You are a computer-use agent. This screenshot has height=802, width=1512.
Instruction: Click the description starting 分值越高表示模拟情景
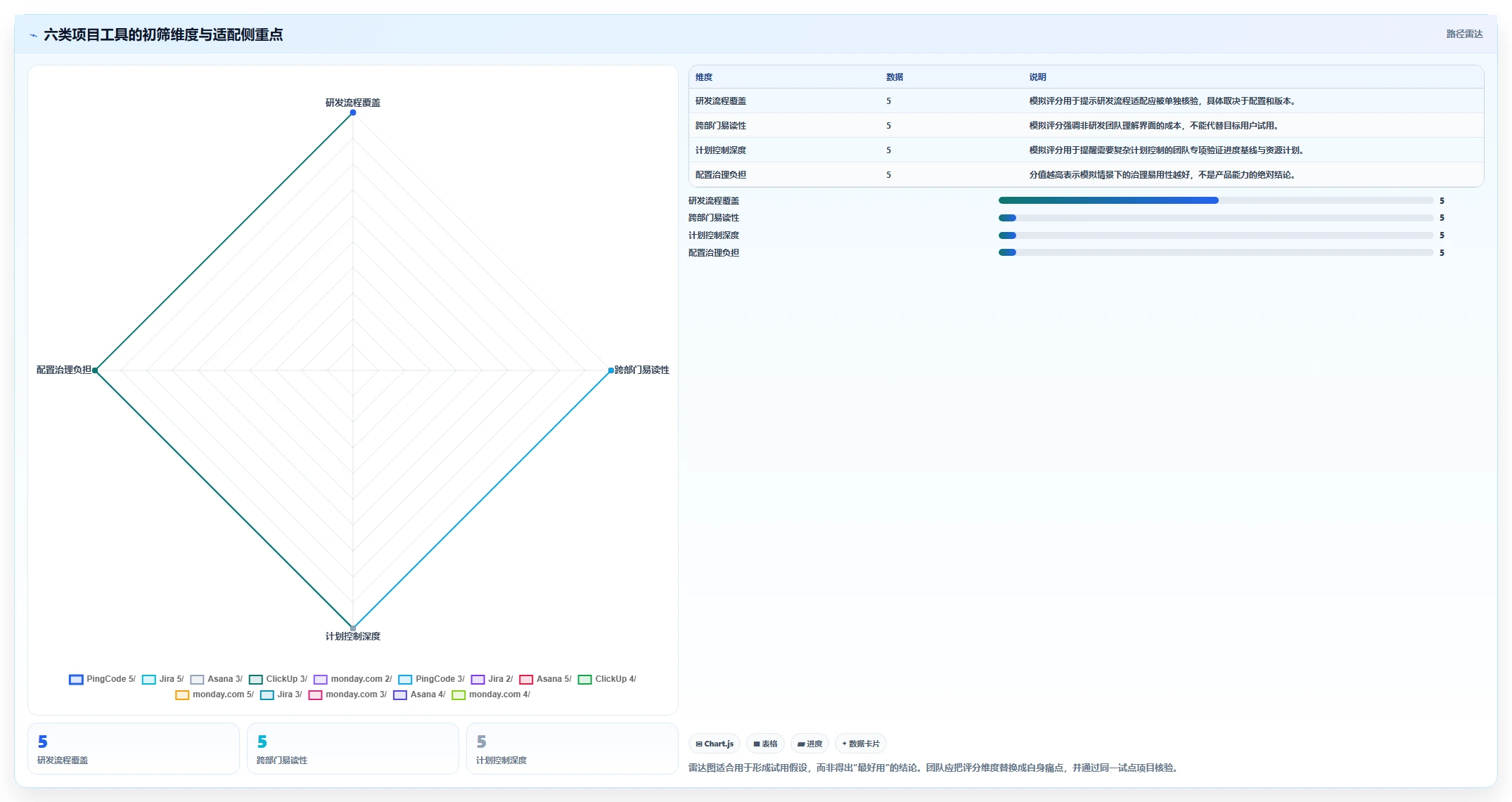click(x=1162, y=175)
